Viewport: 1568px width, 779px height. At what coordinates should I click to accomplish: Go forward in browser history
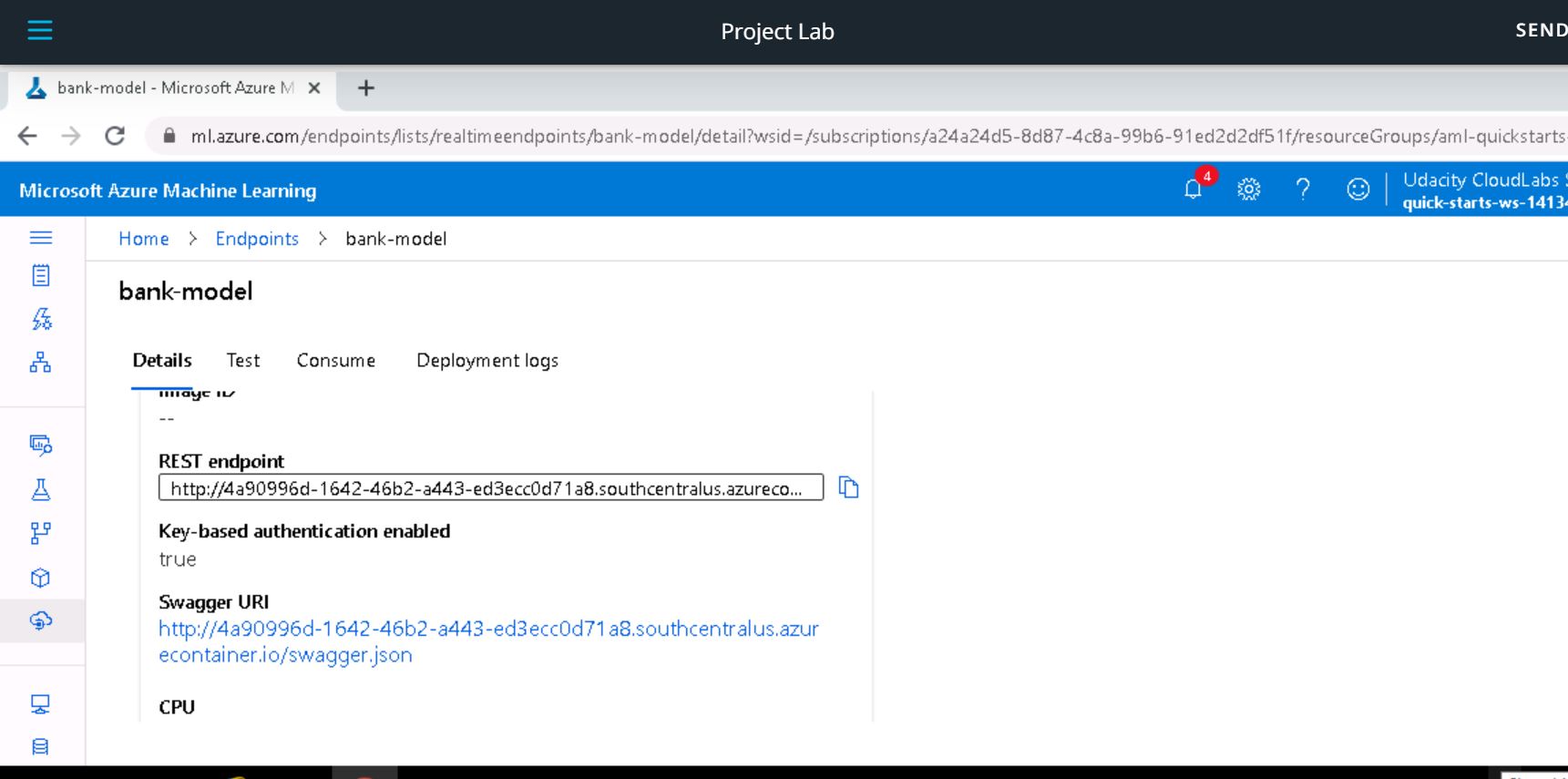[71, 136]
